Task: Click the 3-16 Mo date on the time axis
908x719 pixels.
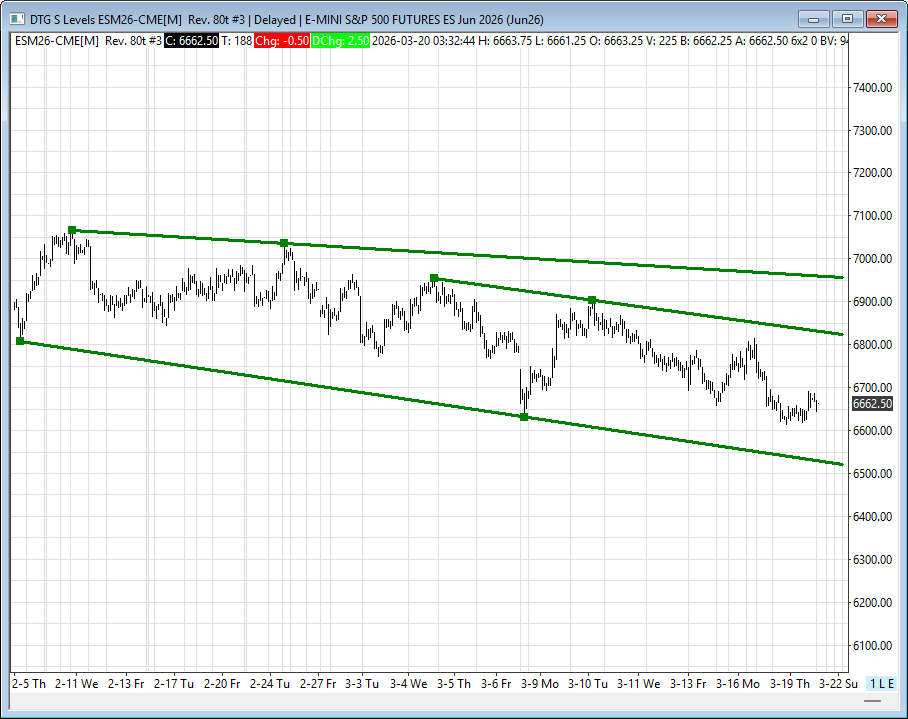Action: (x=739, y=684)
